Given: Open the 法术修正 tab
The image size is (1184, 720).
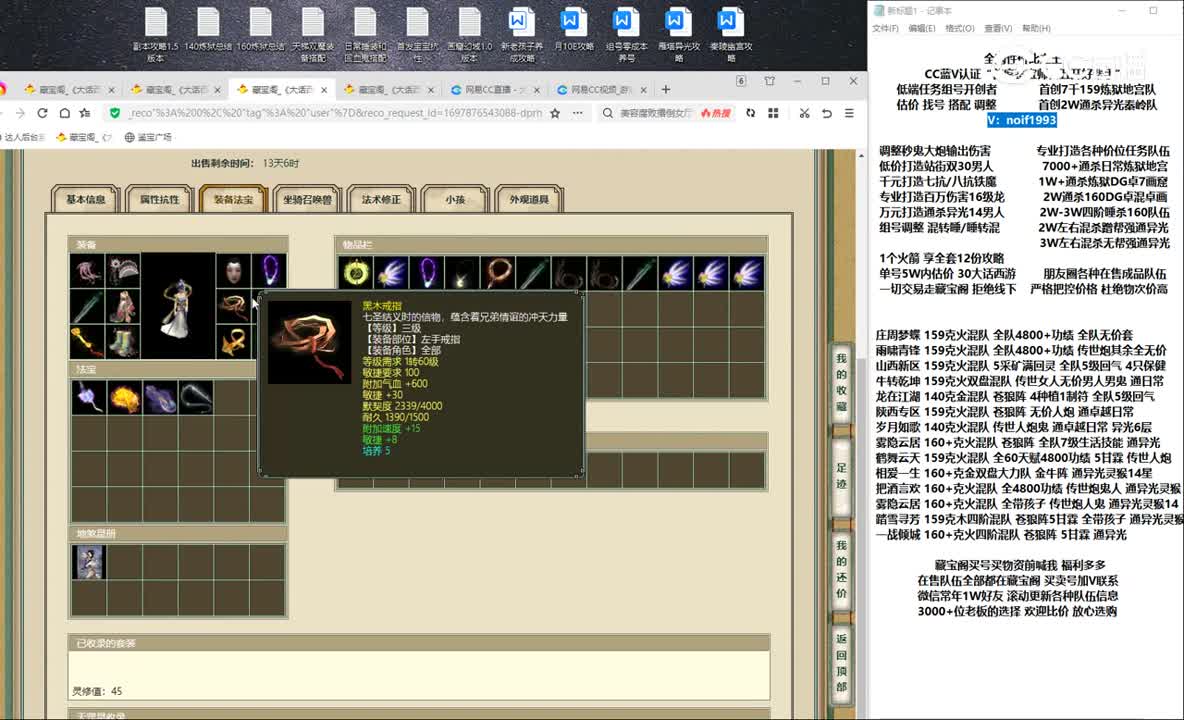Looking at the screenshot, I should click(x=381, y=199).
